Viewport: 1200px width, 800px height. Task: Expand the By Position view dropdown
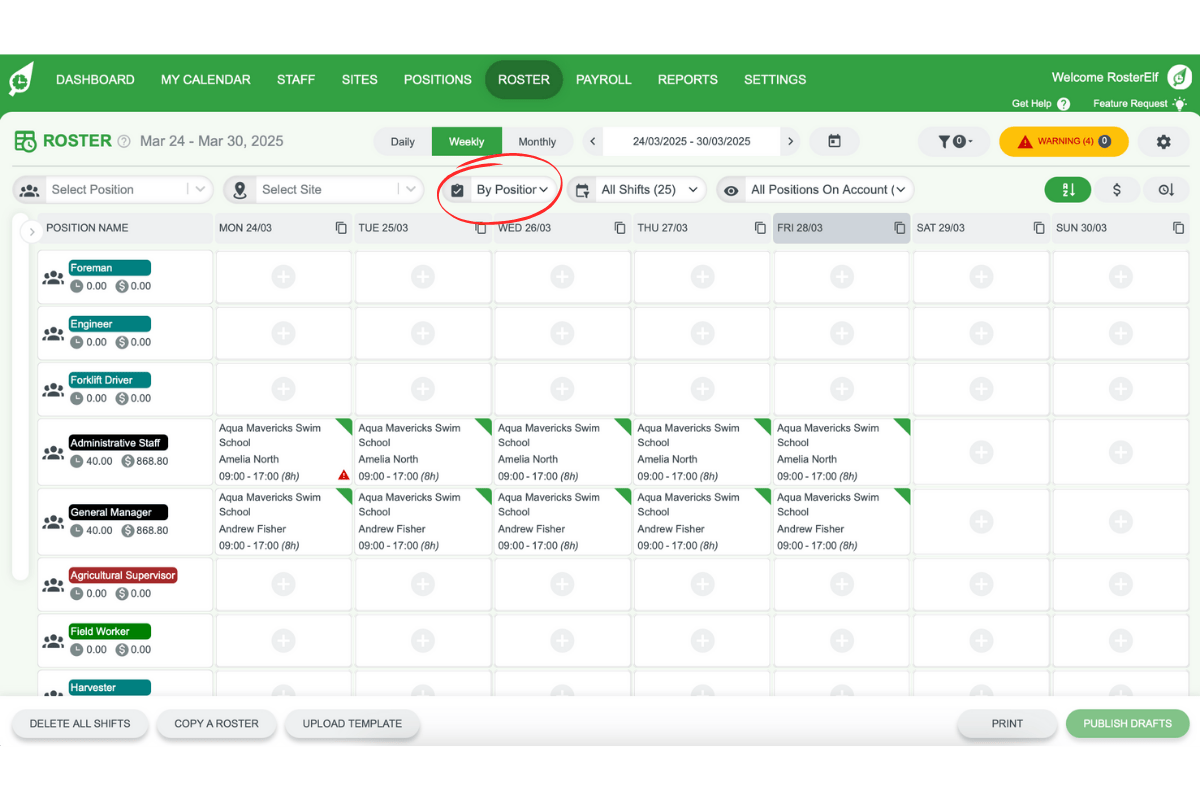[511, 190]
